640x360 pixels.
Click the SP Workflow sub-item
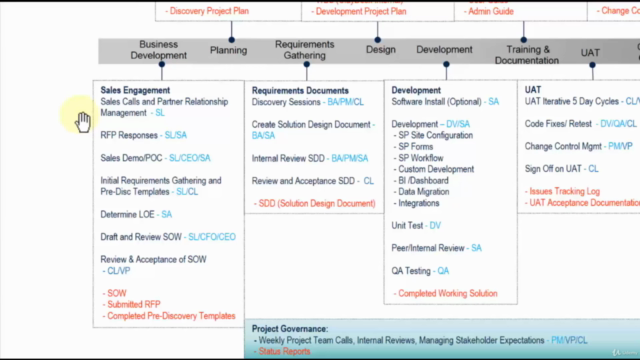[x=418, y=158]
